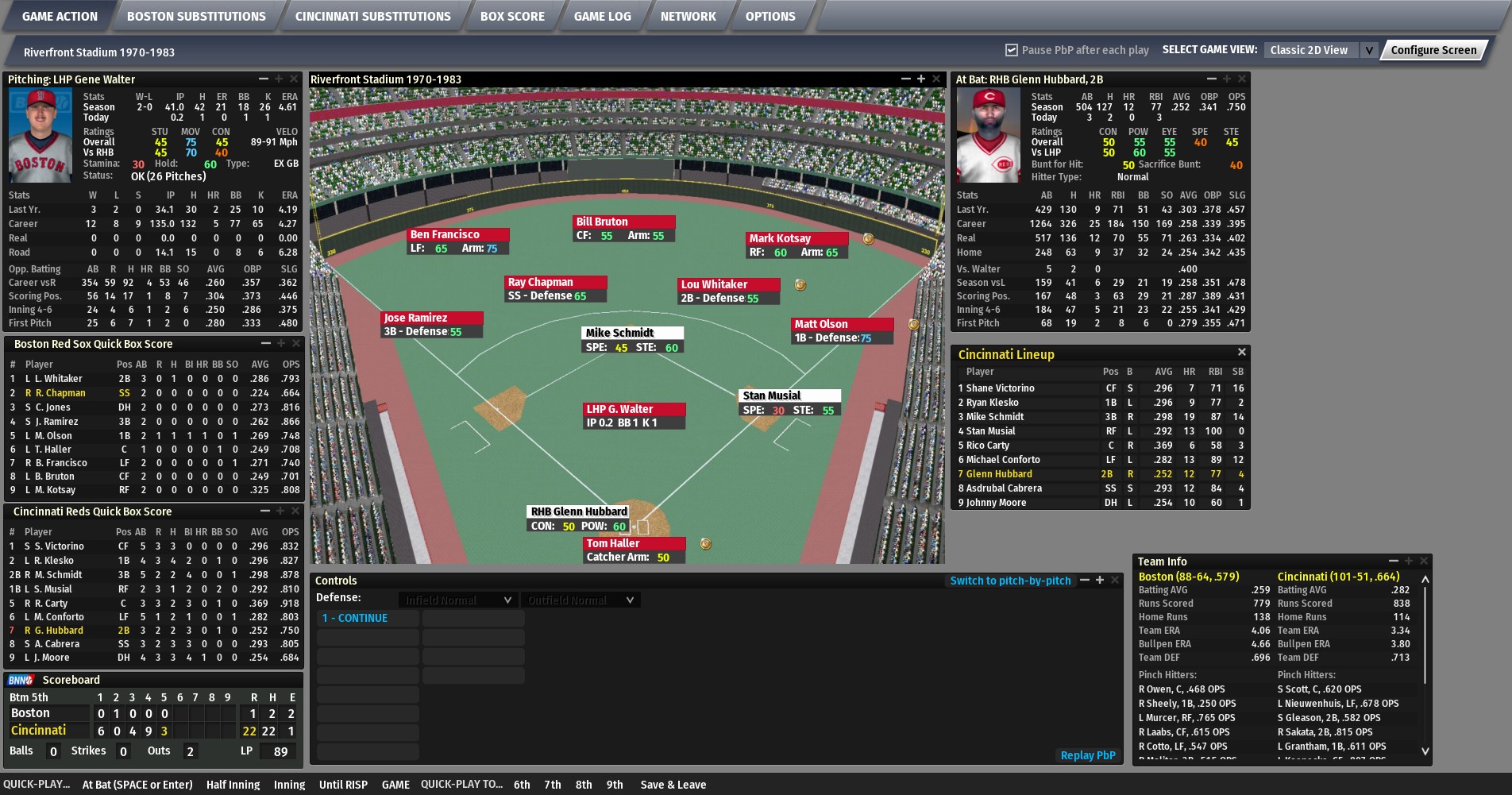This screenshot has height=795, width=1512.
Task: Click the baseball icon beside Tom Haller
Action: [705, 544]
